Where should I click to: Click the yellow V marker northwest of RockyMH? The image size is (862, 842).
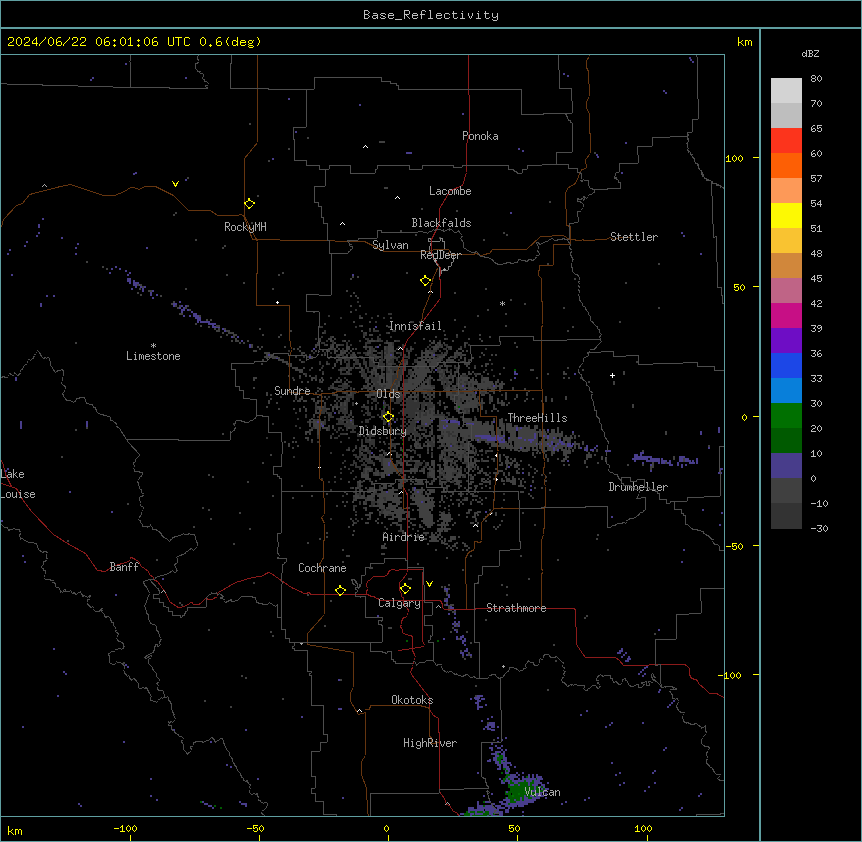pyautogui.click(x=175, y=184)
